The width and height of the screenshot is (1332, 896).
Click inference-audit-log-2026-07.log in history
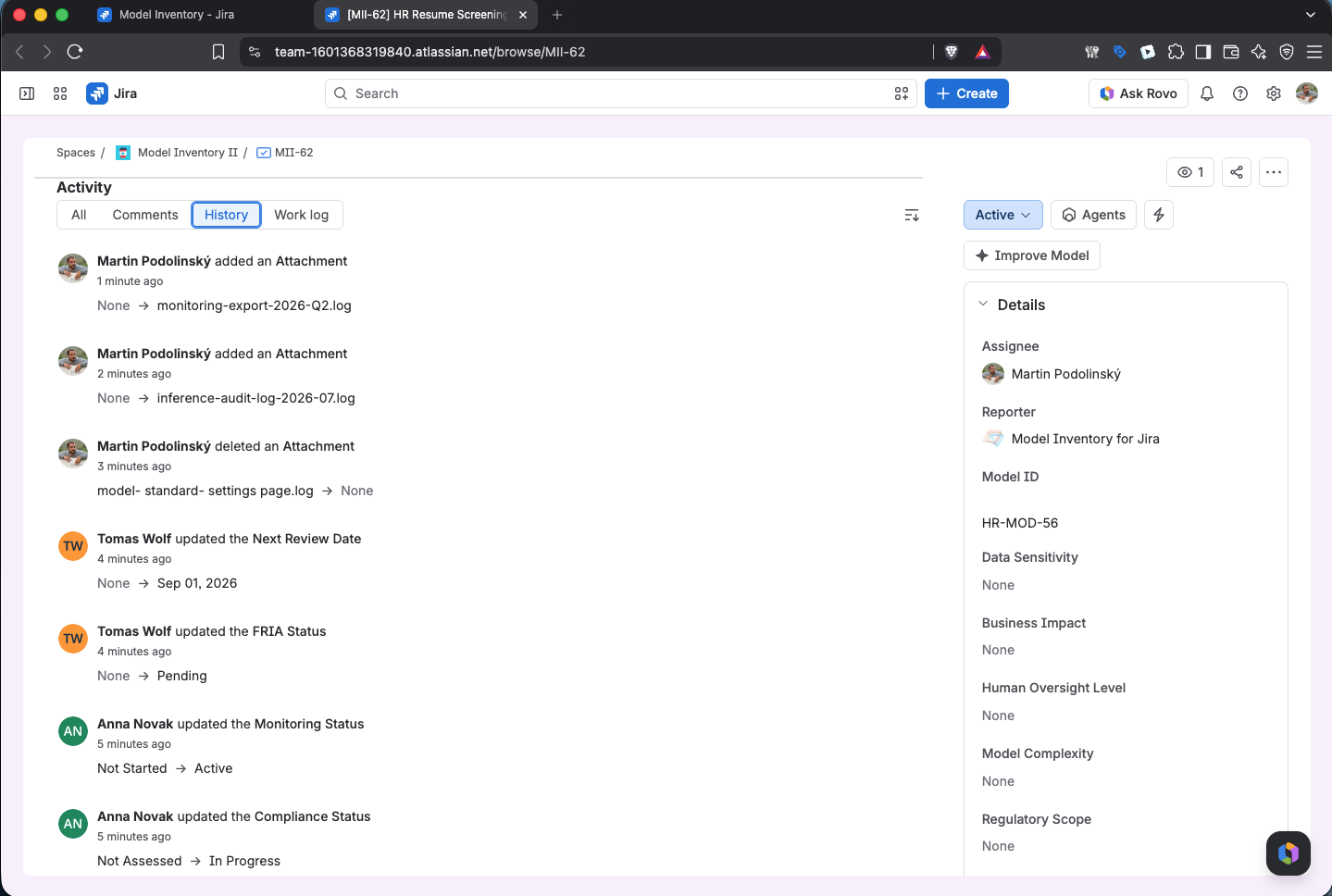(x=256, y=398)
